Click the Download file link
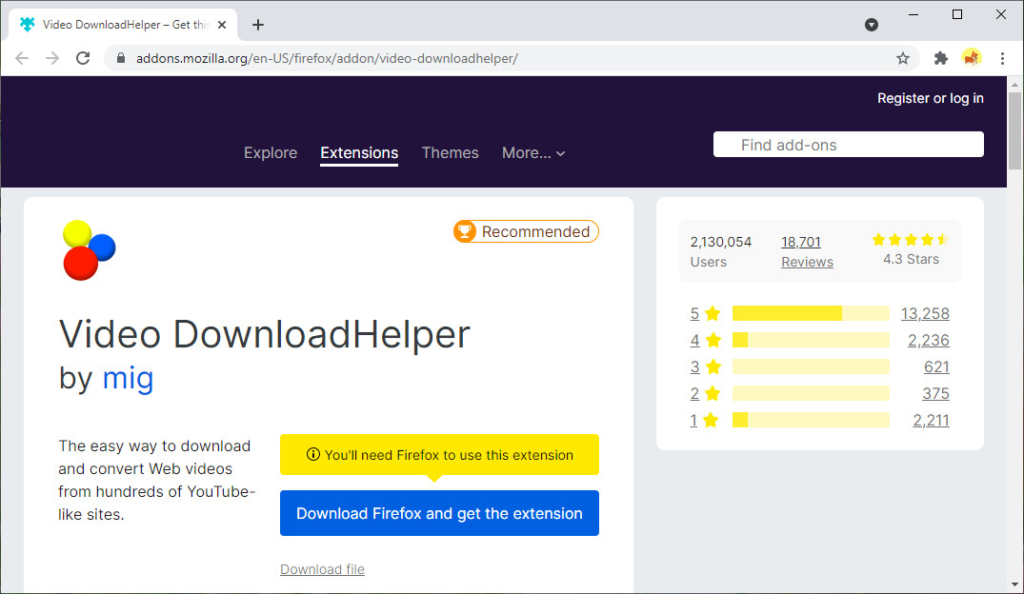The height and width of the screenshot is (594, 1024). click(x=322, y=569)
